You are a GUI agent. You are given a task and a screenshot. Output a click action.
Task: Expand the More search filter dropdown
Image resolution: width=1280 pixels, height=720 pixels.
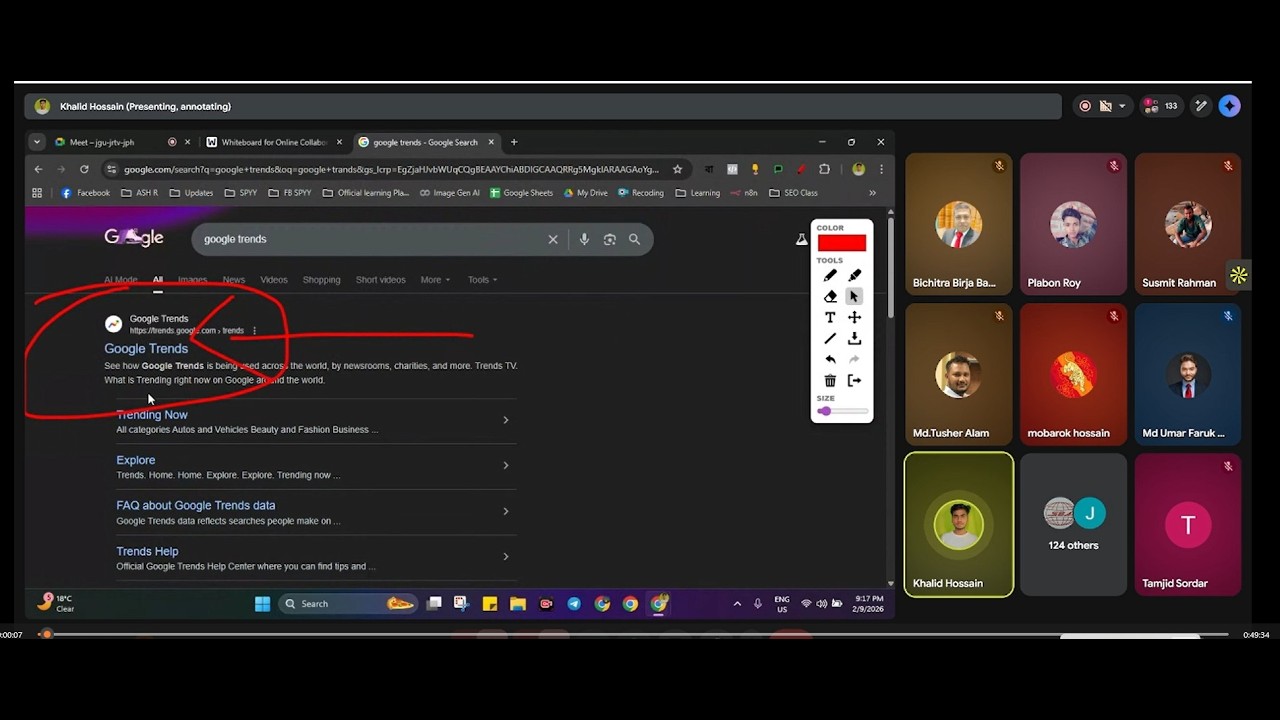435,280
